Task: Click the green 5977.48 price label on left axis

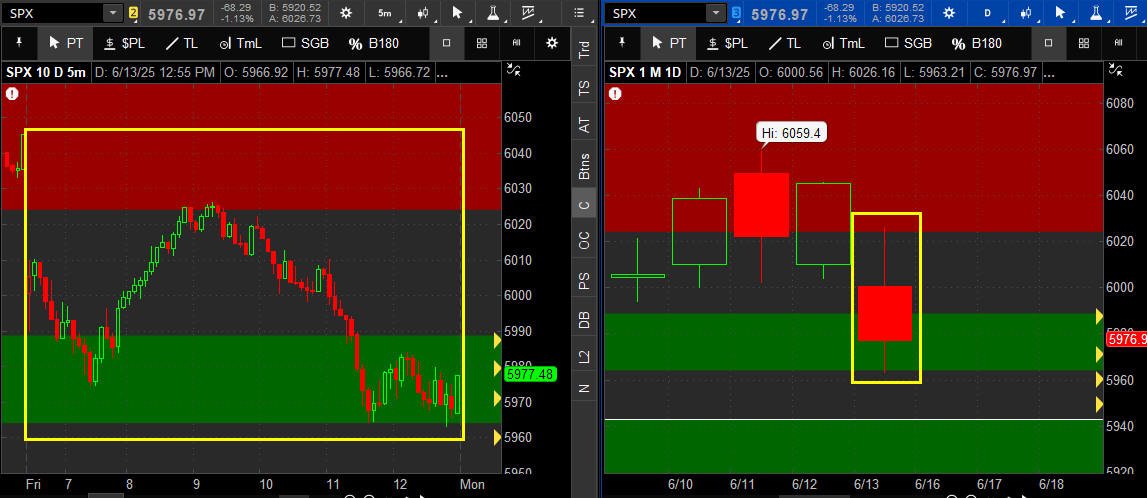Action: (530, 374)
